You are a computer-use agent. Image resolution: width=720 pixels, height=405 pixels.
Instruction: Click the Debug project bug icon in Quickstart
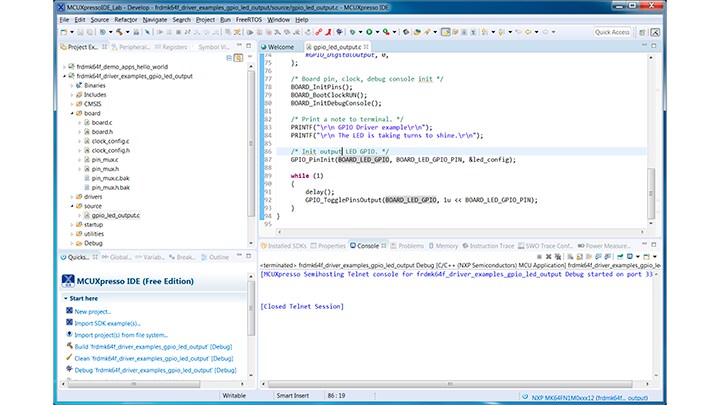68,370
